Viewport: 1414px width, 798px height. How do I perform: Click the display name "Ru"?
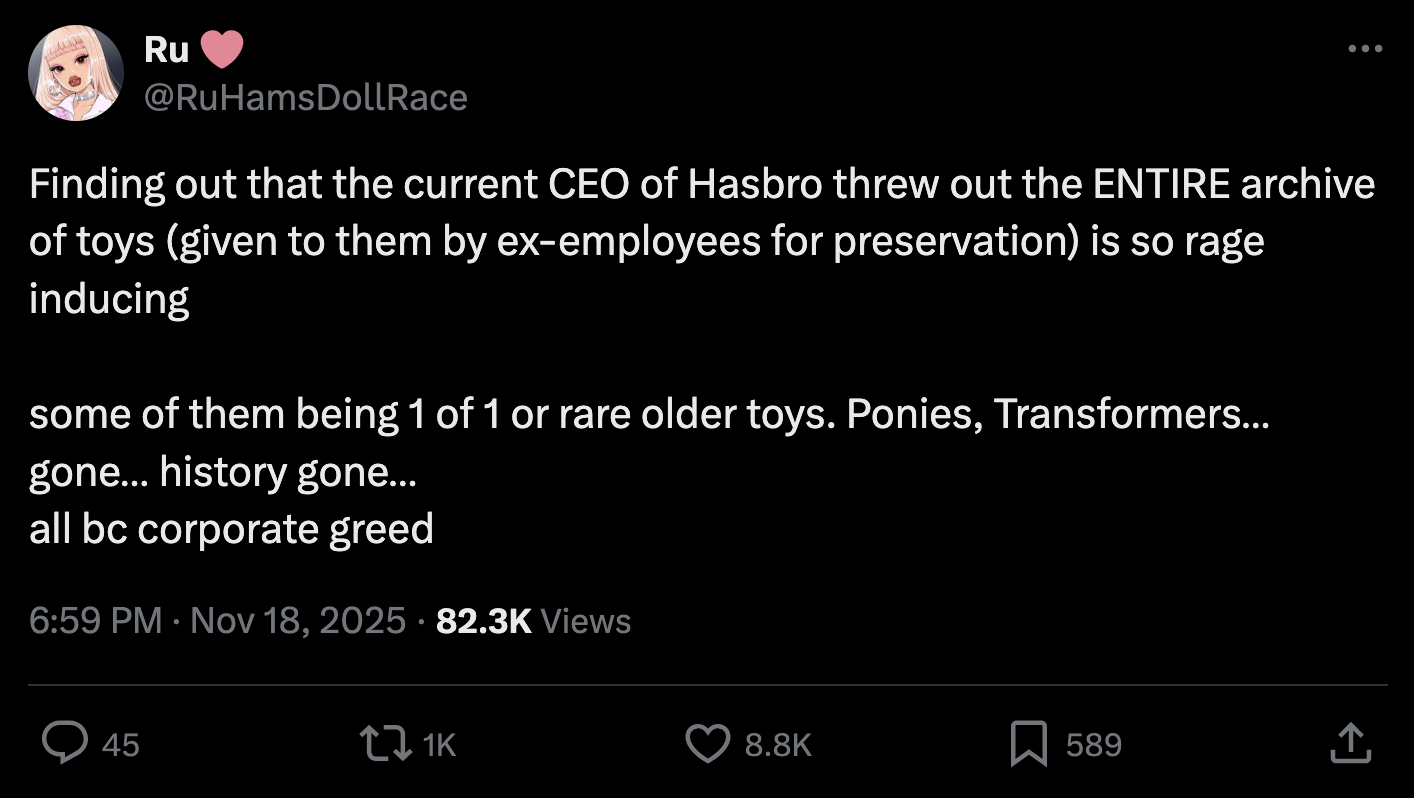click(166, 49)
